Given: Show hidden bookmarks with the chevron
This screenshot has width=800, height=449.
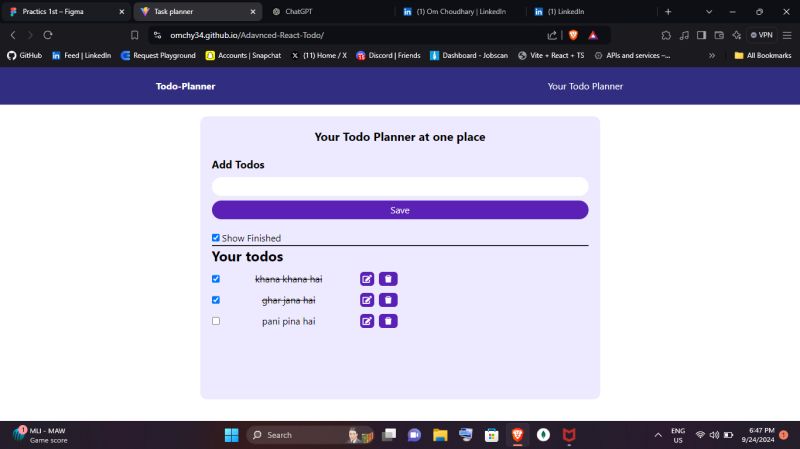Looking at the screenshot, I should pos(712,56).
